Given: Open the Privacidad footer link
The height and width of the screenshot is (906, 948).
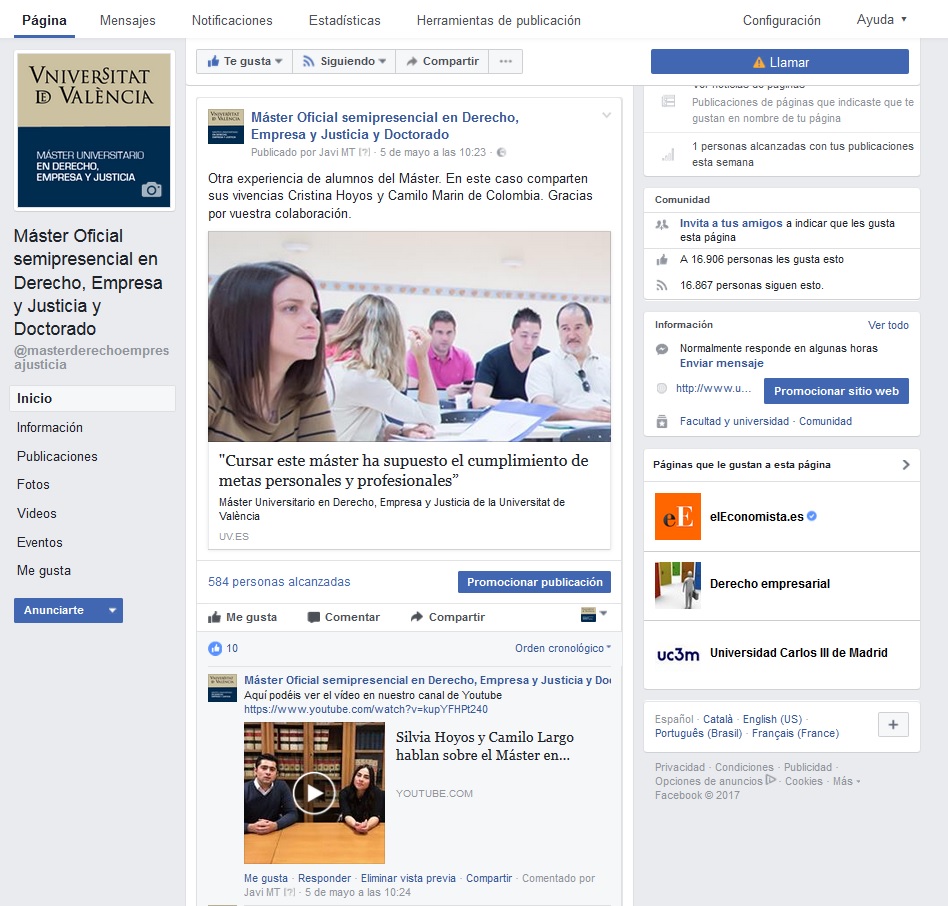Looking at the screenshot, I should pyautogui.click(x=680, y=767).
